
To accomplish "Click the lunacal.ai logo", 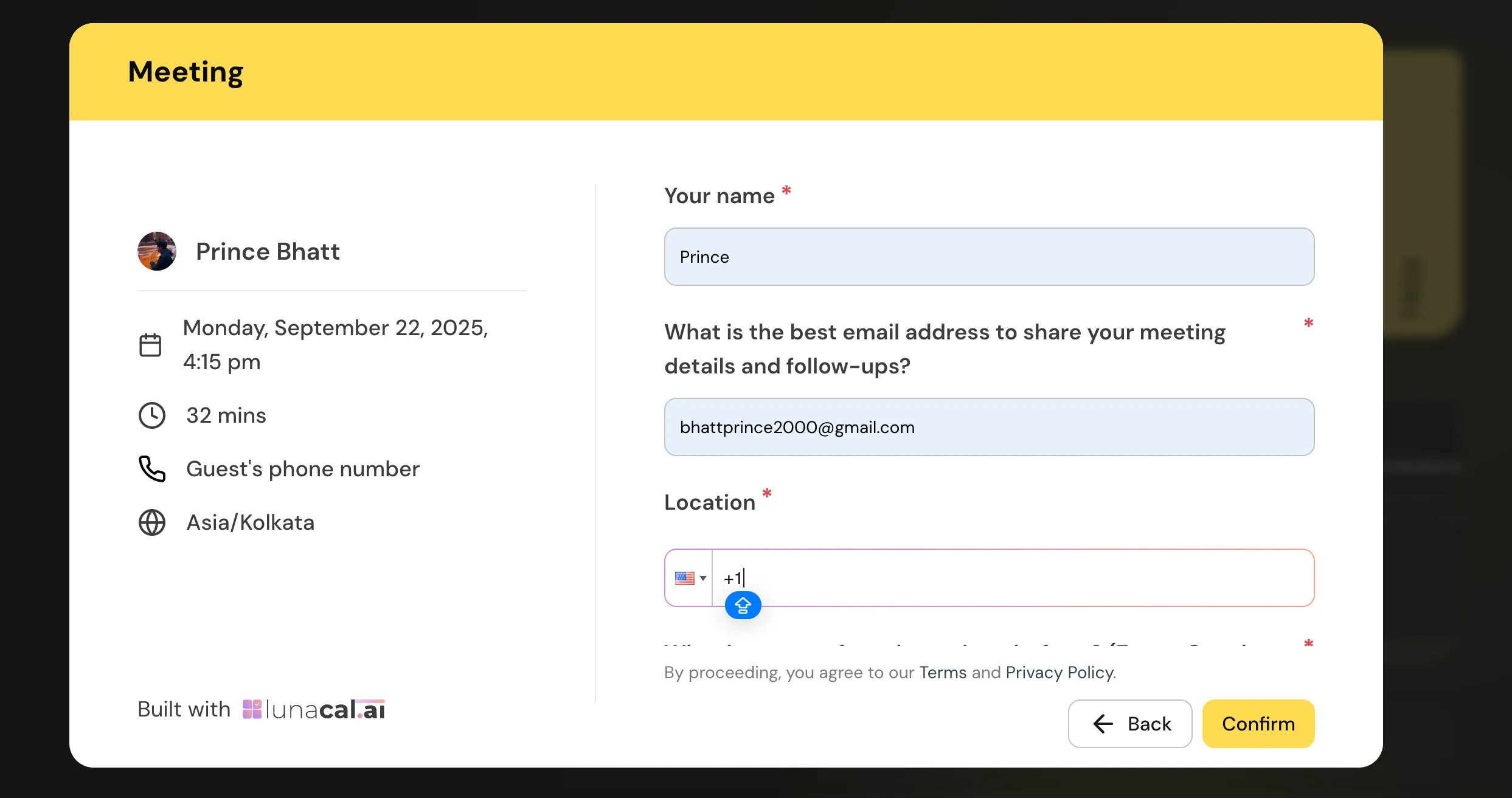I will 314,709.
